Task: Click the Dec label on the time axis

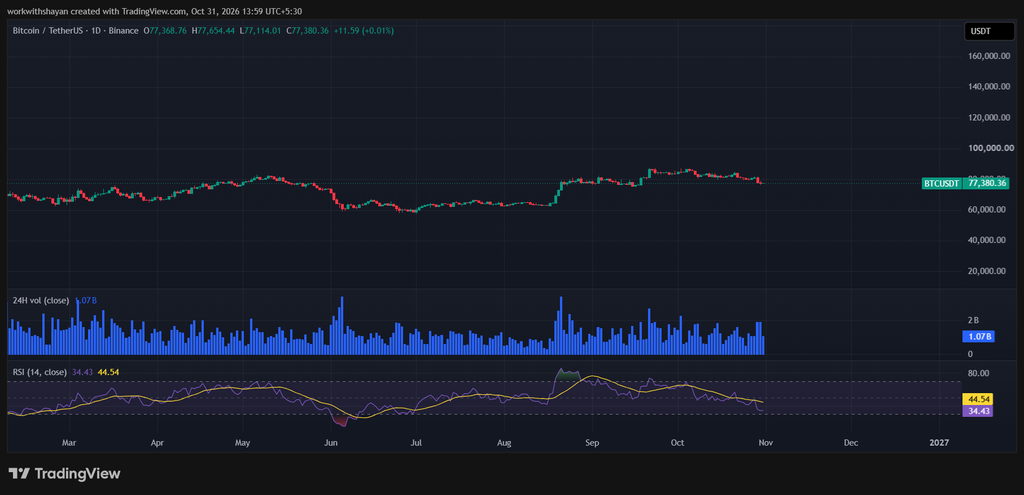Action: 850,443
